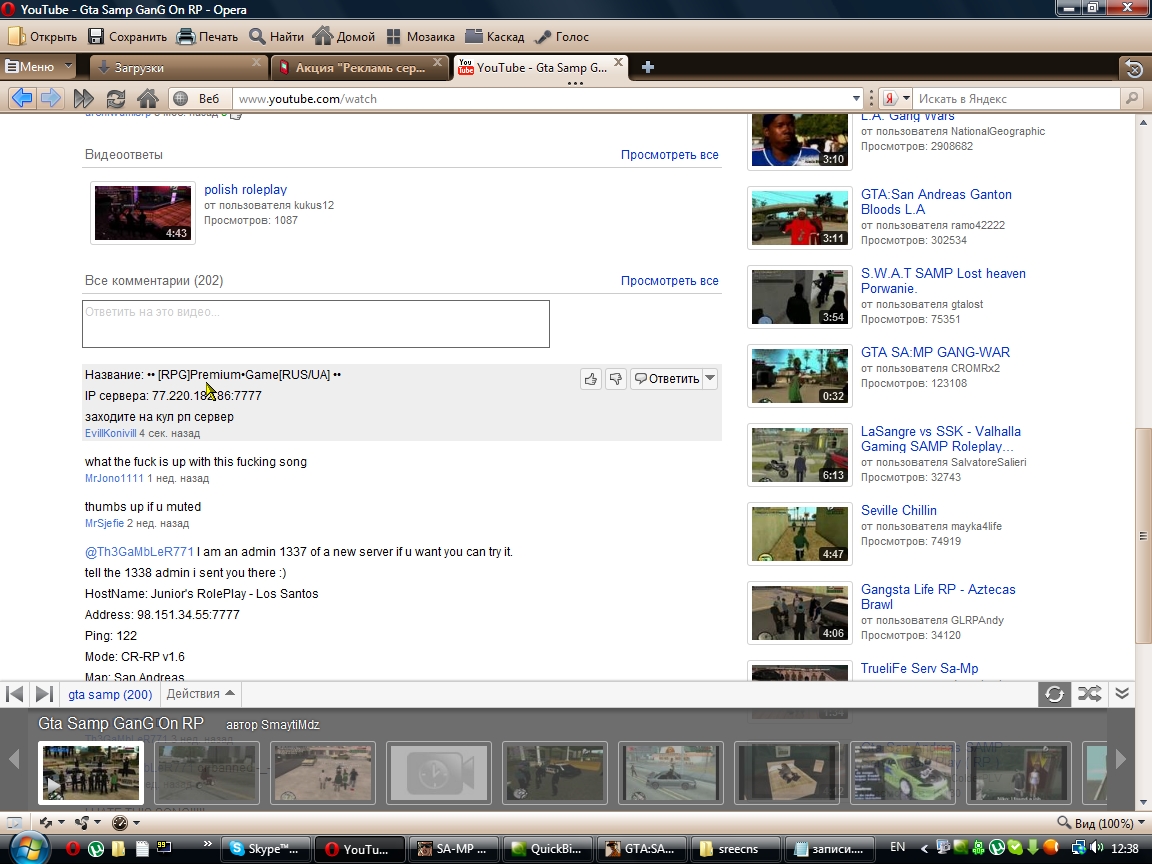Click the fast forward navigation icon
Viewport: 1152px width, 864px height.
[x=84, y=98]
